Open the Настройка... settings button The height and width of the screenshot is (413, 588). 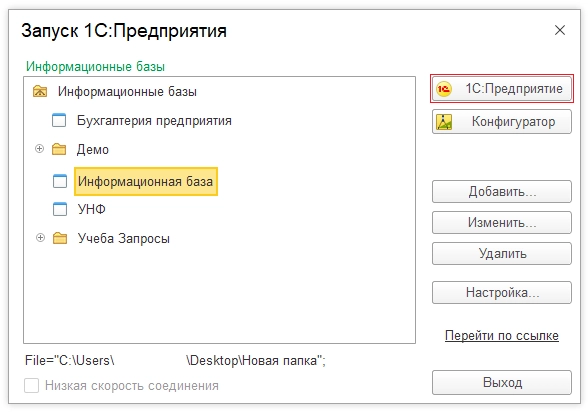point(502,293)
